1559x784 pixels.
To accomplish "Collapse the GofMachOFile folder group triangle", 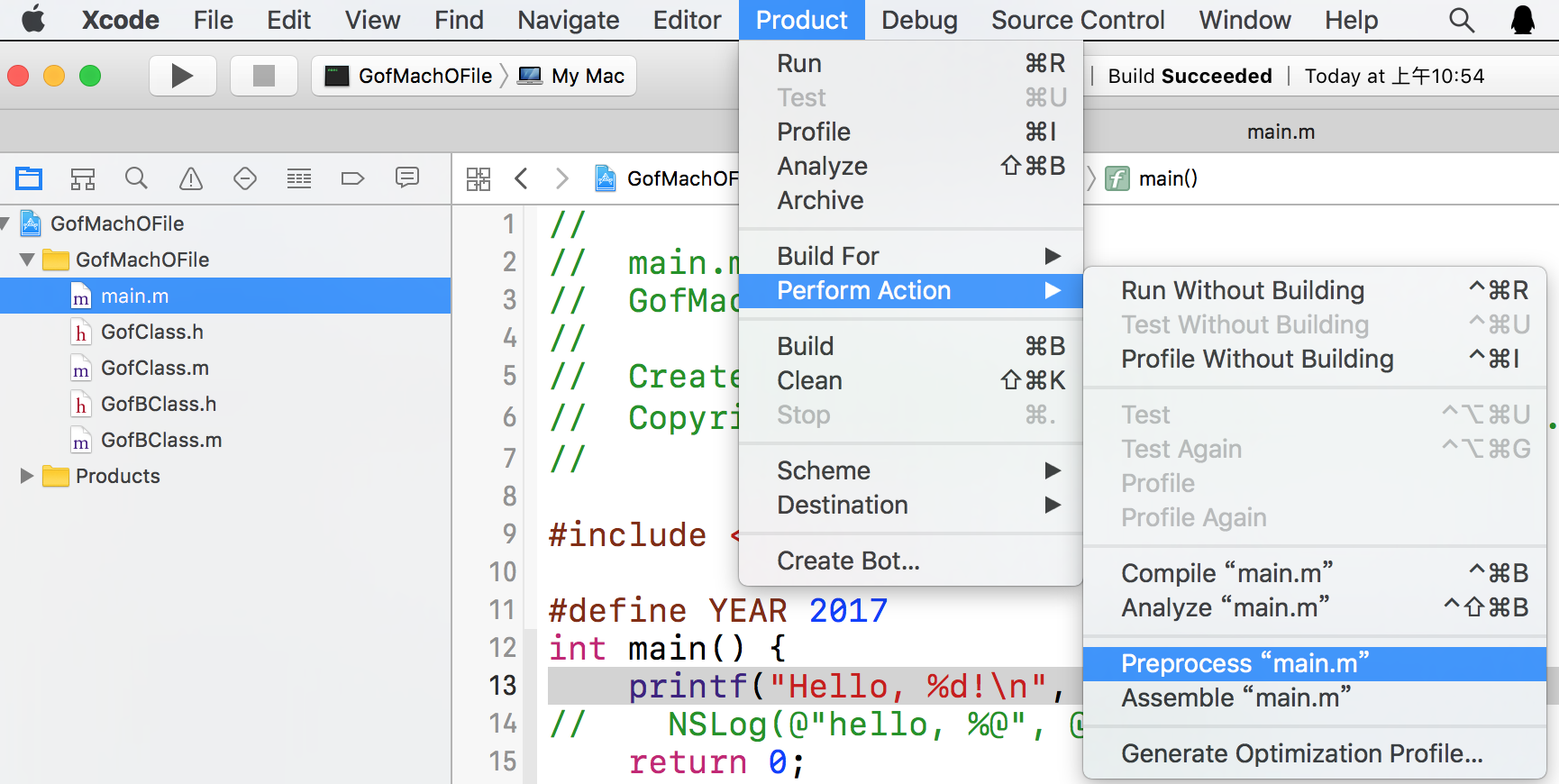I will (27, 260).
